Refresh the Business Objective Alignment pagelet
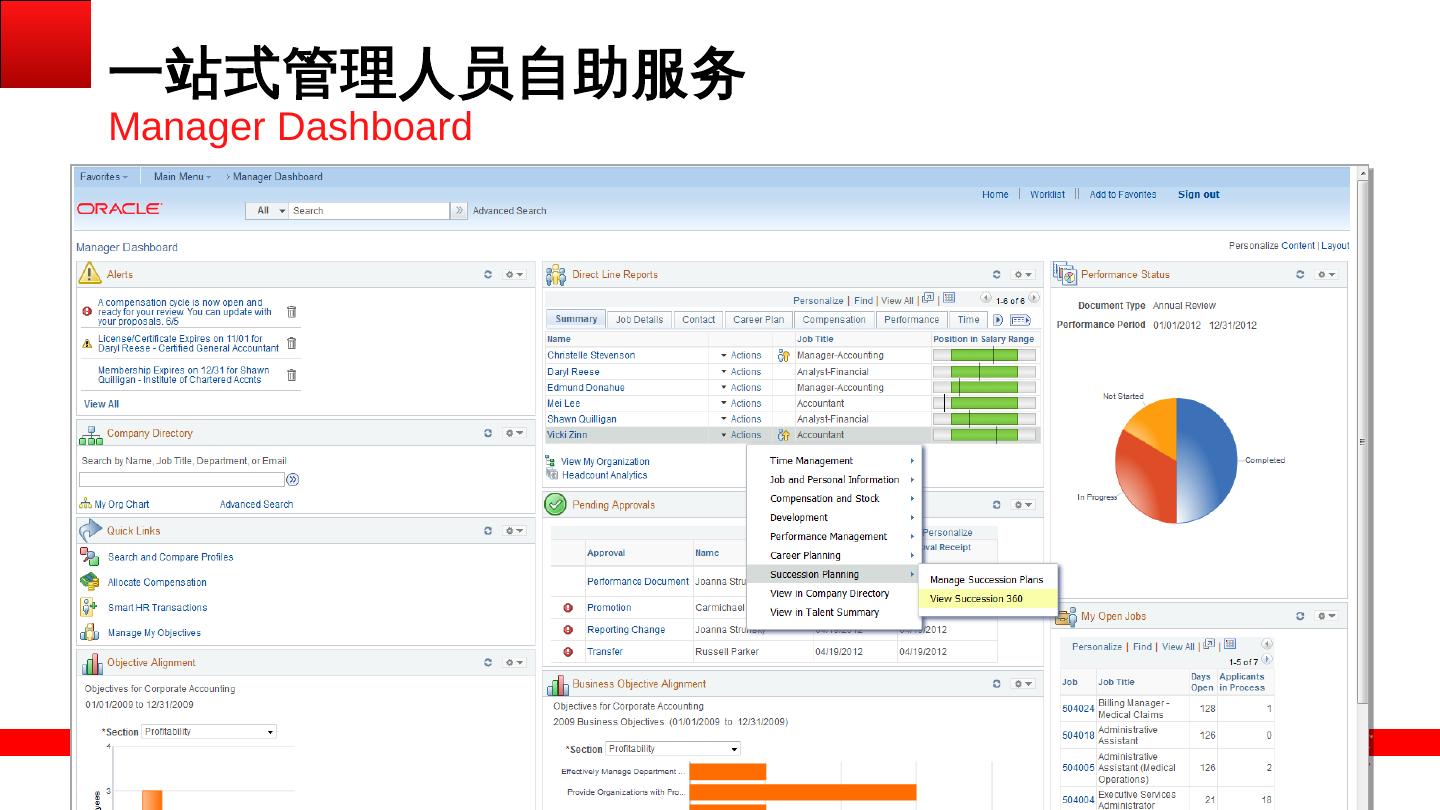This screenshot has width=1440, height=810. click(997, 684)
